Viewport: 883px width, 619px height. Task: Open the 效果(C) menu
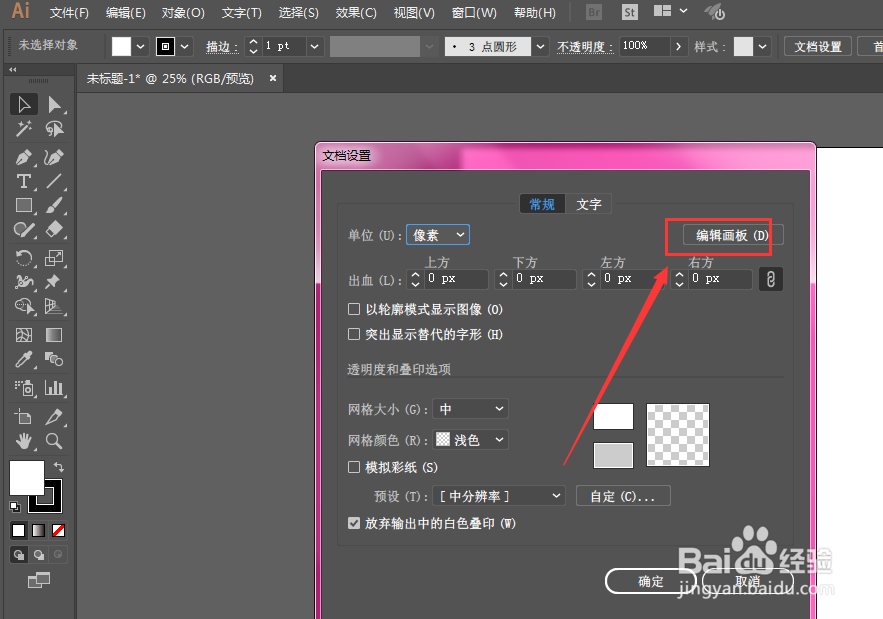[x=356, y=12]
